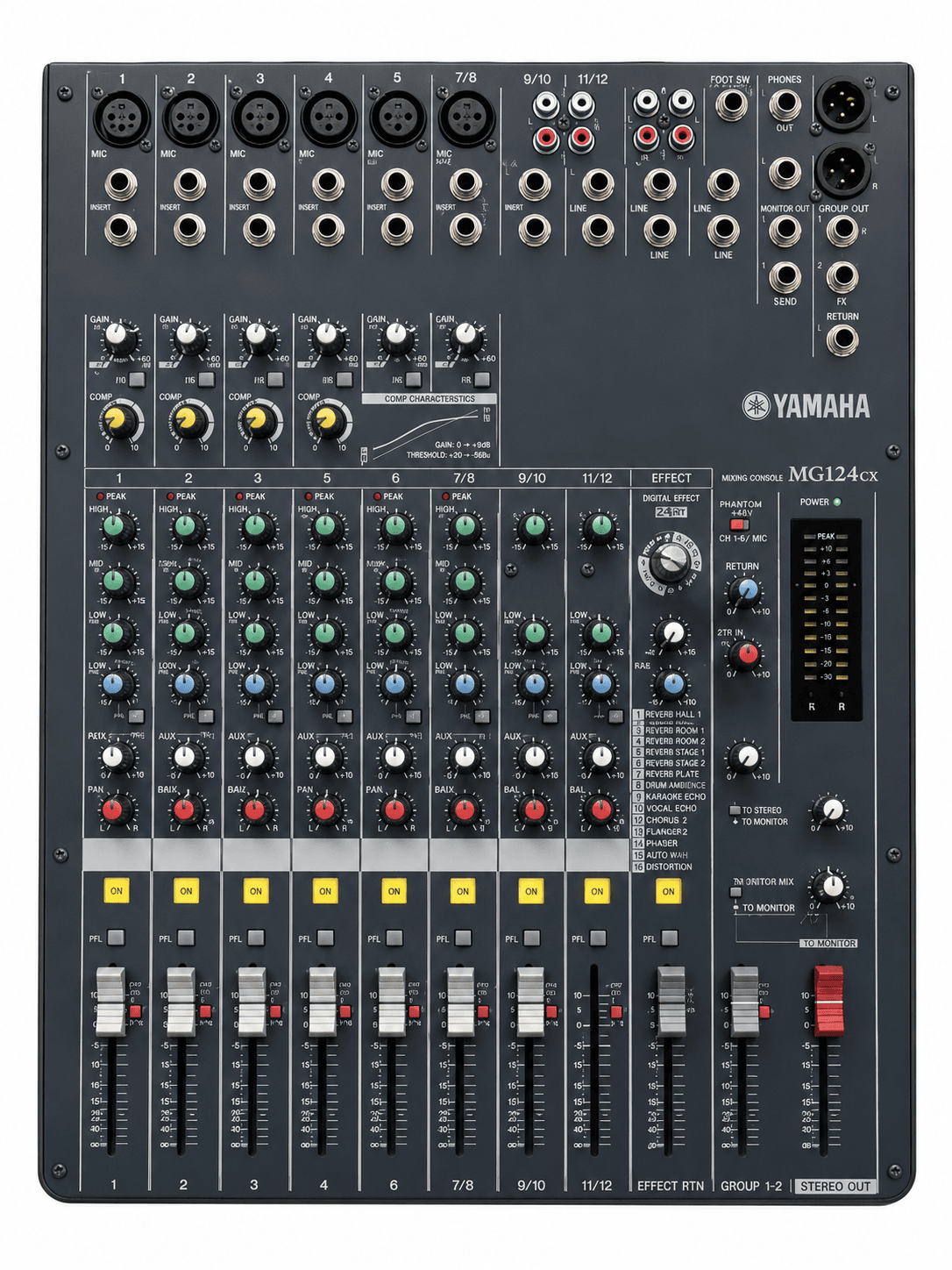Select the REVERB HALL 1 effect label
Screen dimensions: 952x1270
673,714
